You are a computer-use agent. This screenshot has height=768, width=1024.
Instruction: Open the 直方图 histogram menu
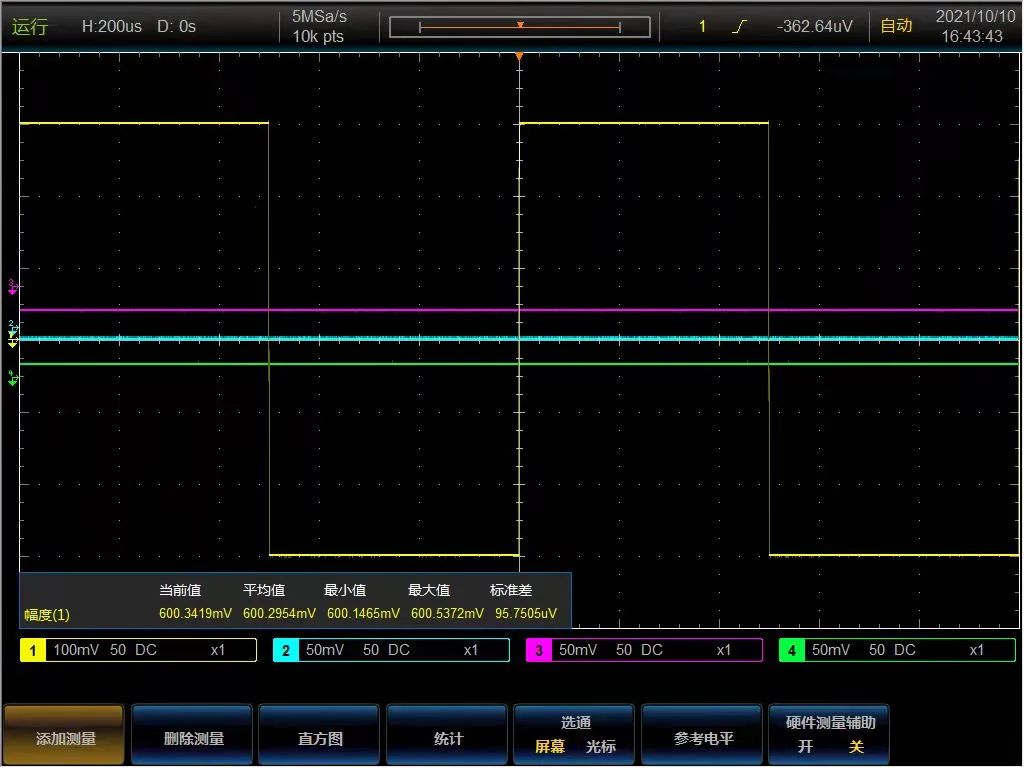tap(320, 738)
